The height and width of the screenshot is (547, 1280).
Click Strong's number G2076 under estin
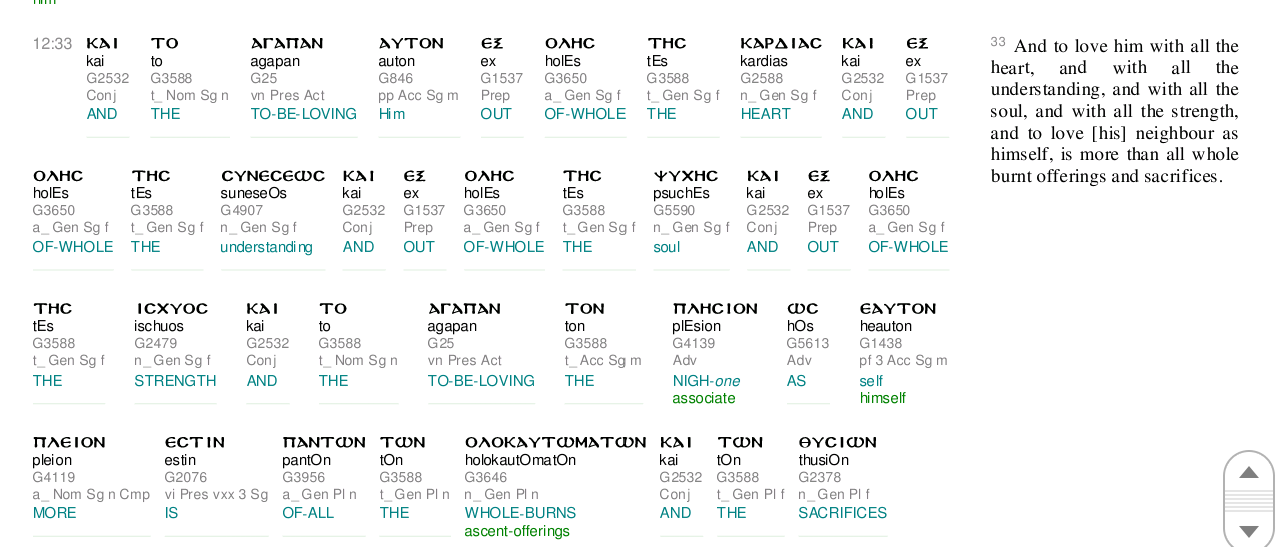(x=186, y=478)
